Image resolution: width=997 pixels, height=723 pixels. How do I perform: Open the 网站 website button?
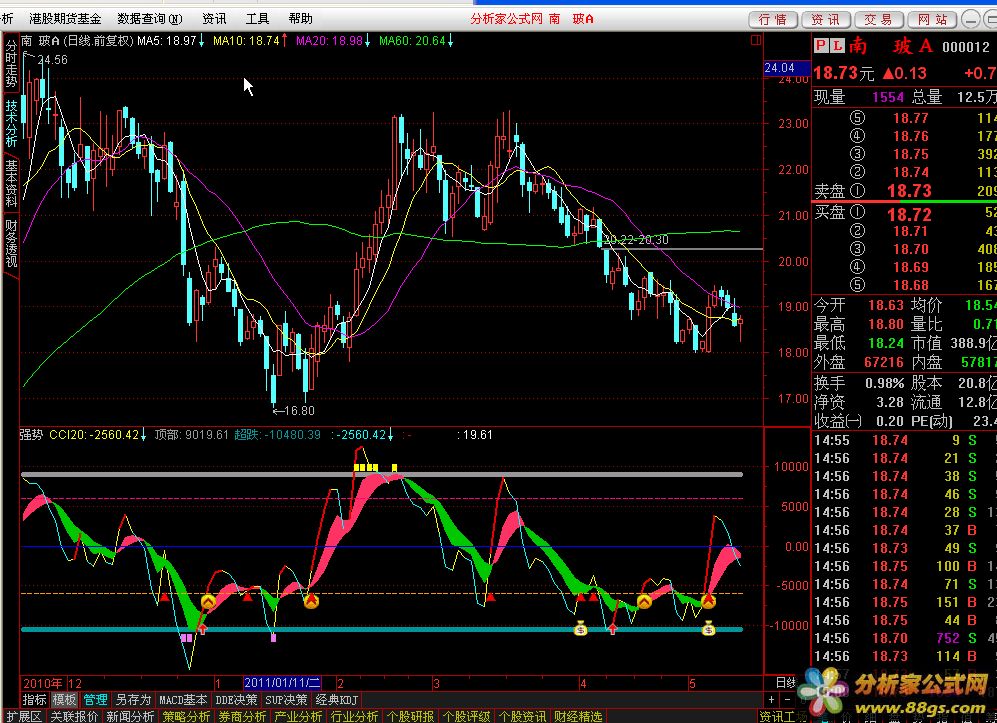pyautogui.click(x=932, y=20)
